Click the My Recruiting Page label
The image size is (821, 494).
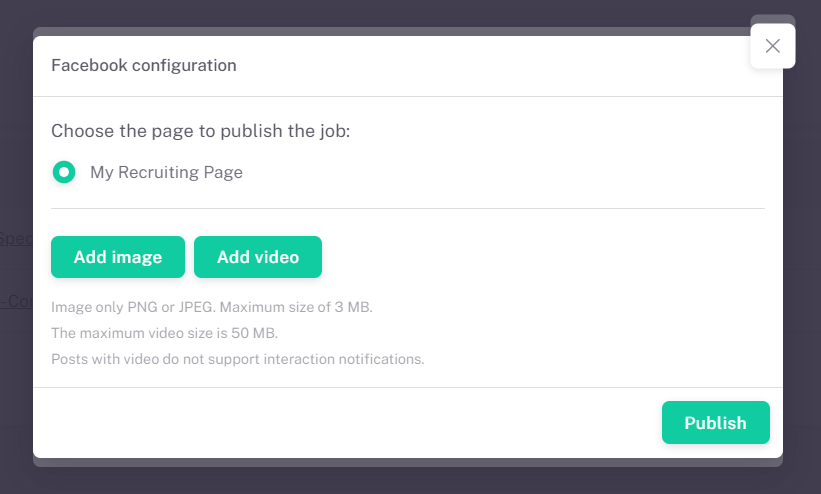coord(166,172)
